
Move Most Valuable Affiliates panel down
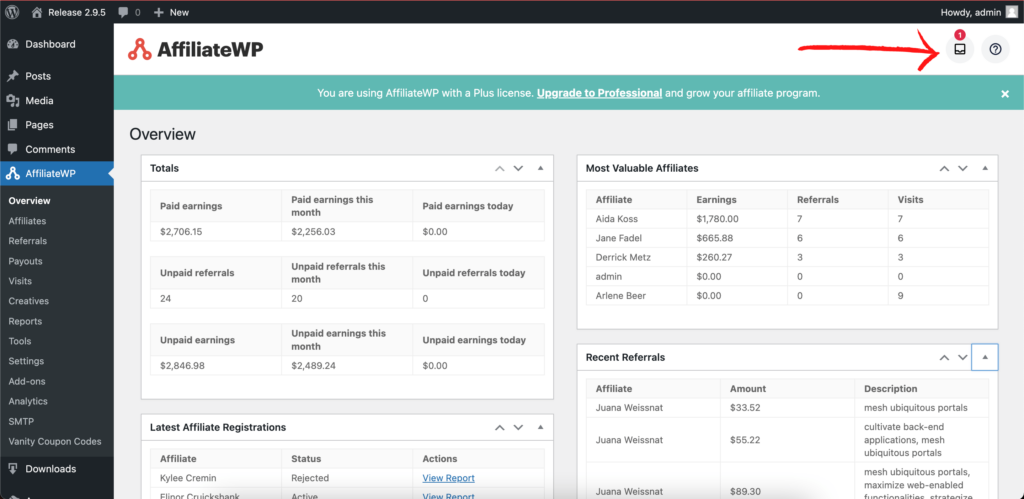pos(963,168)
